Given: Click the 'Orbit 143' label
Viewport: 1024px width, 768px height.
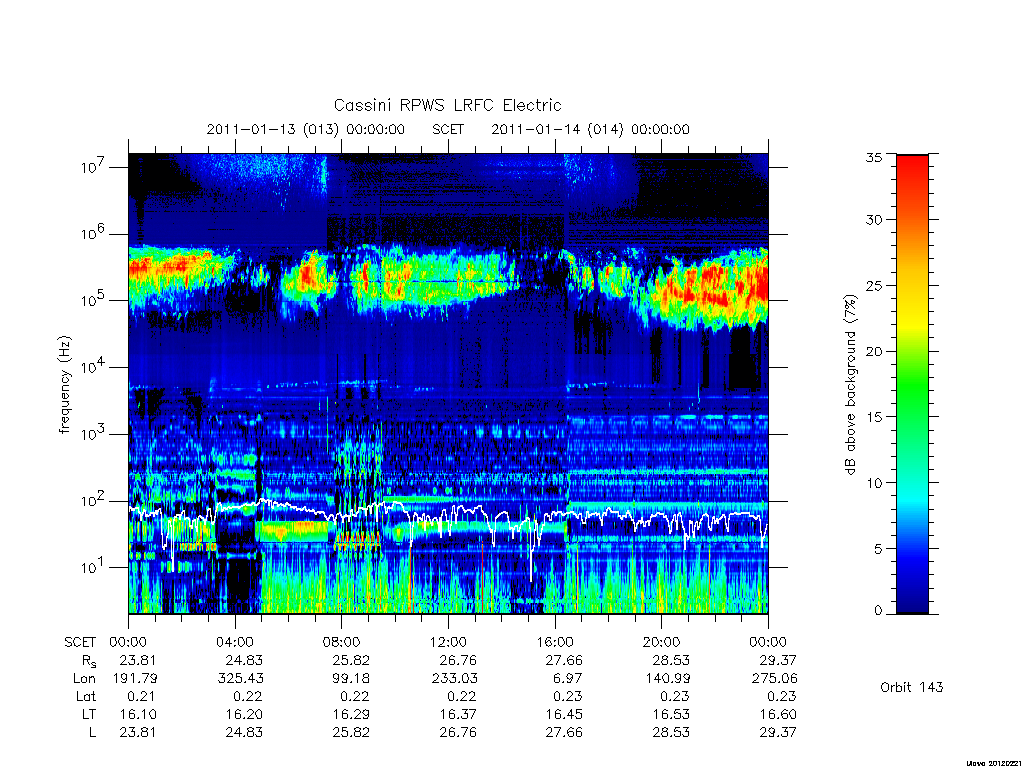Looking at the screenshot, I should pyautogui.click(x=911, y=687).
